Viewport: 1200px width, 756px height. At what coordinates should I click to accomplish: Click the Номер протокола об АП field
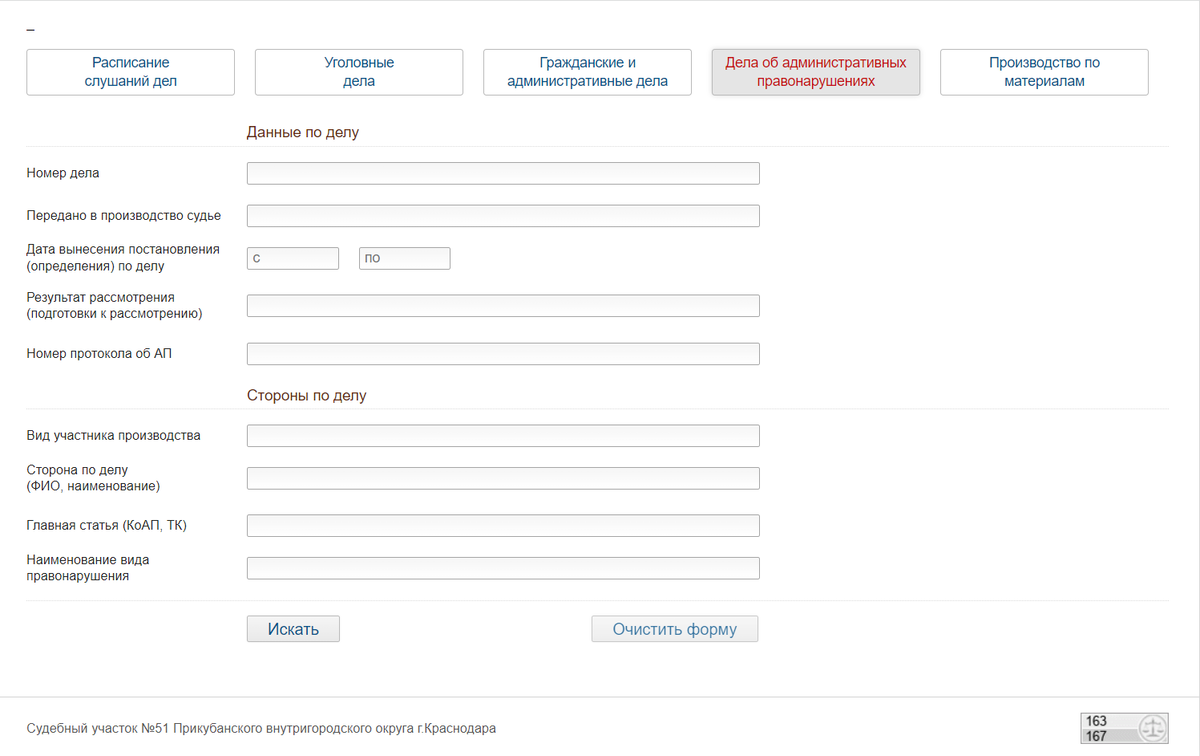pos(503,354)
